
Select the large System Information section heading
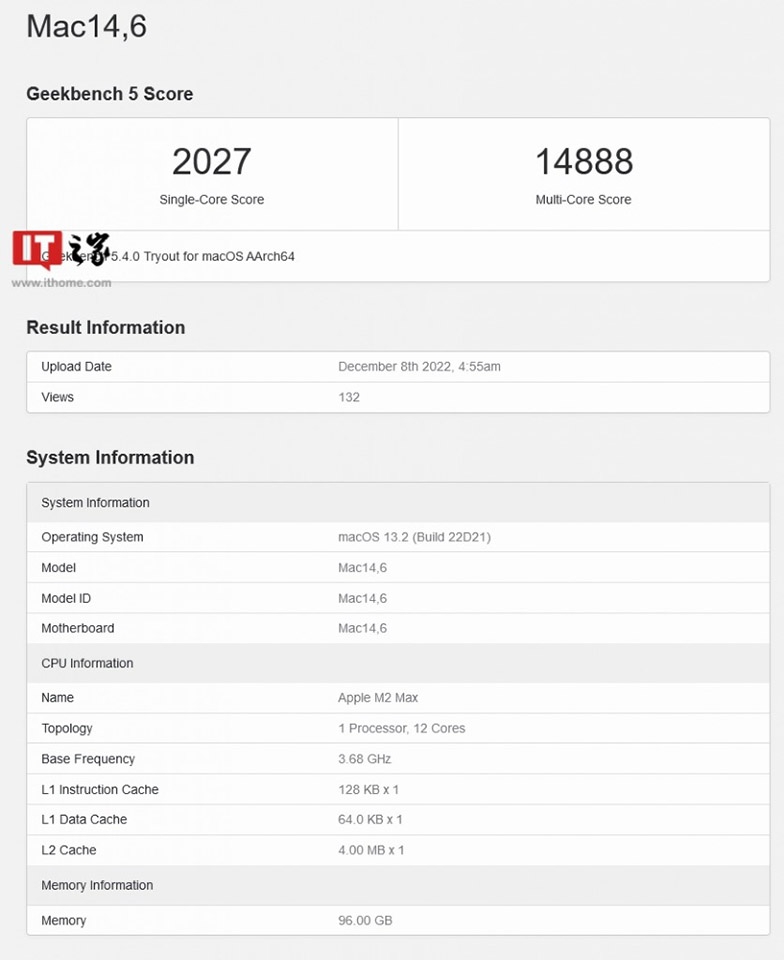(x=110, y=457)
